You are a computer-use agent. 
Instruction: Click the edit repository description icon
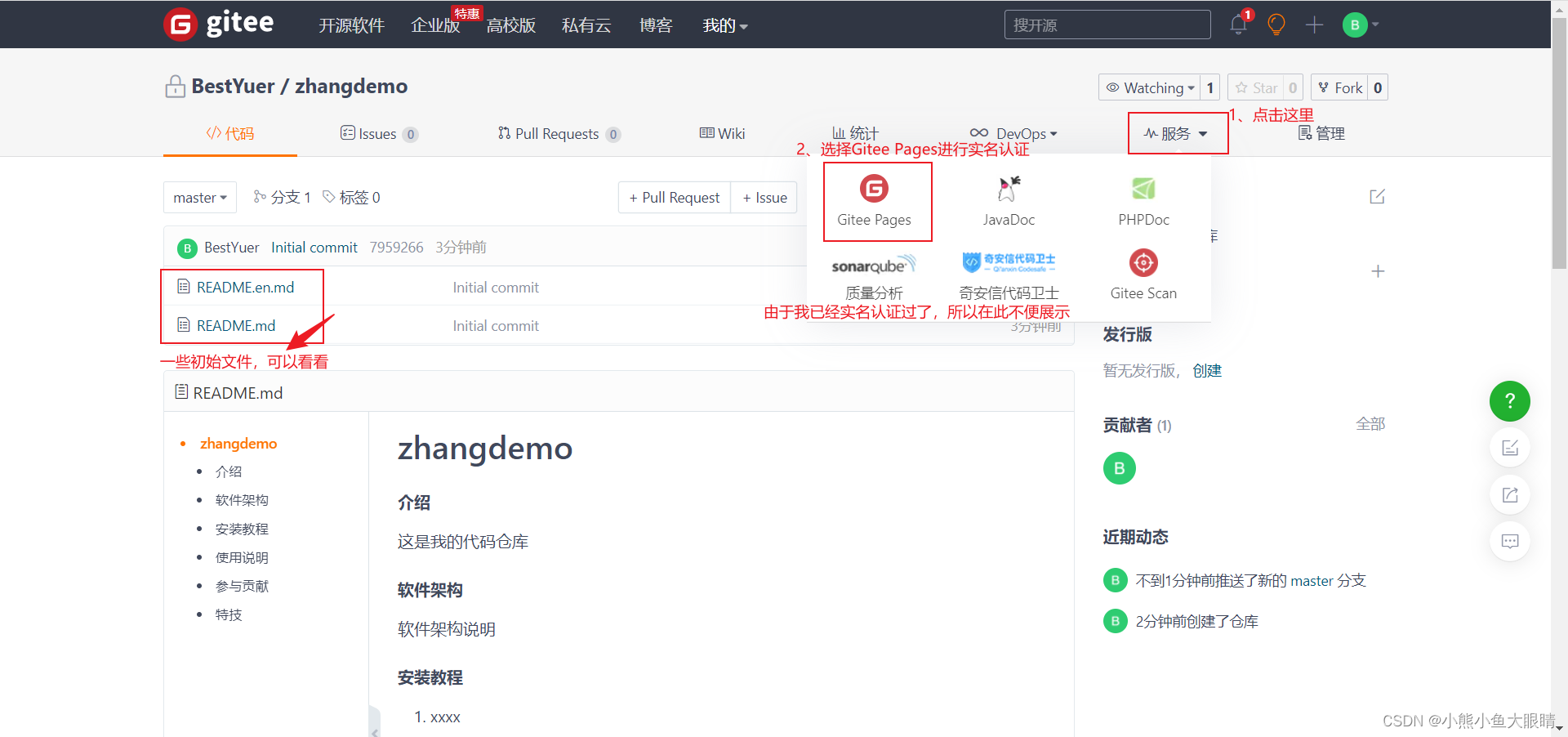[x=1377, y=197]
